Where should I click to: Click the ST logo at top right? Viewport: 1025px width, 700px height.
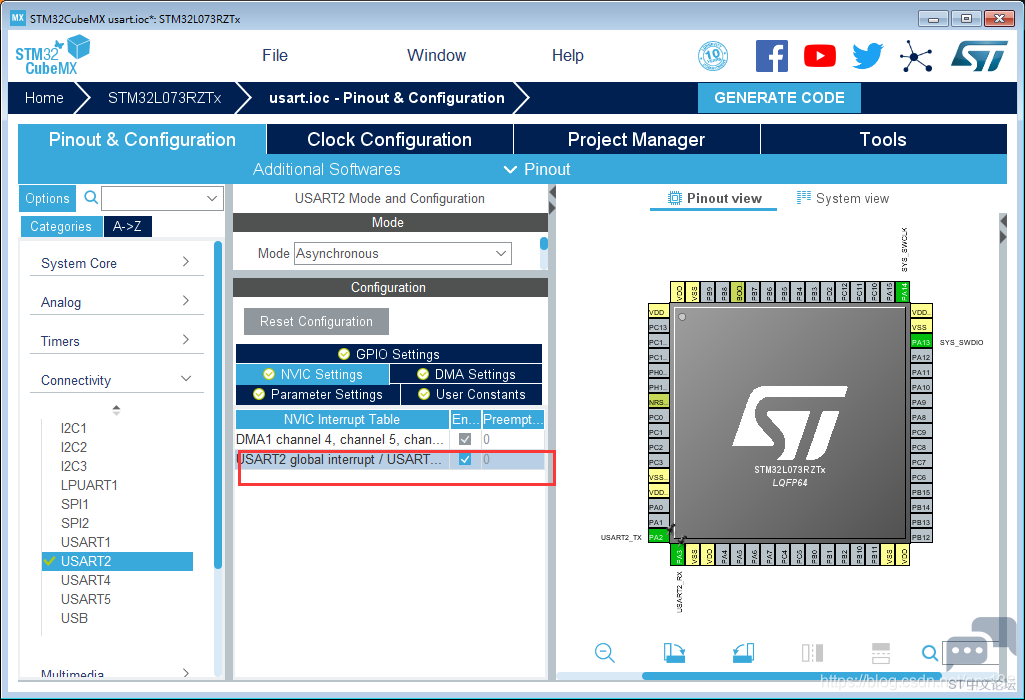tap(979, 56)
